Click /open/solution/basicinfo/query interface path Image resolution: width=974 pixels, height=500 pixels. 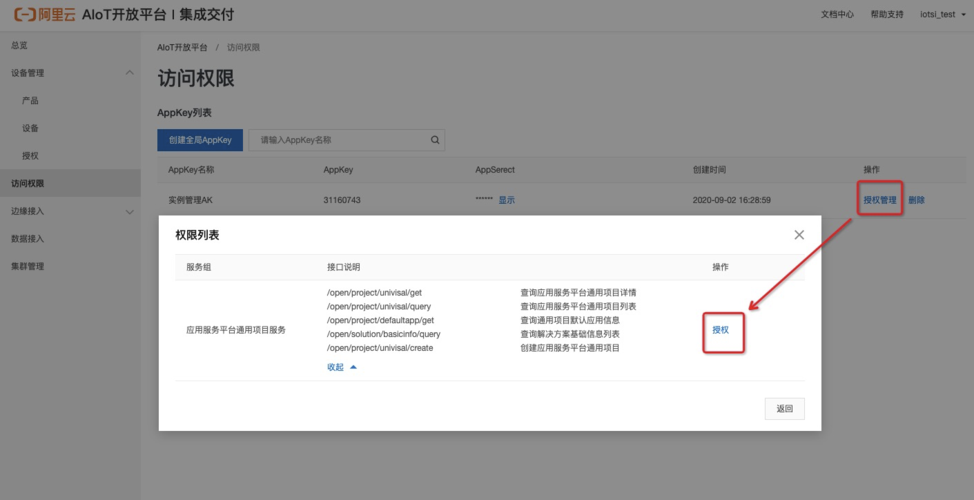pos(383,334)
